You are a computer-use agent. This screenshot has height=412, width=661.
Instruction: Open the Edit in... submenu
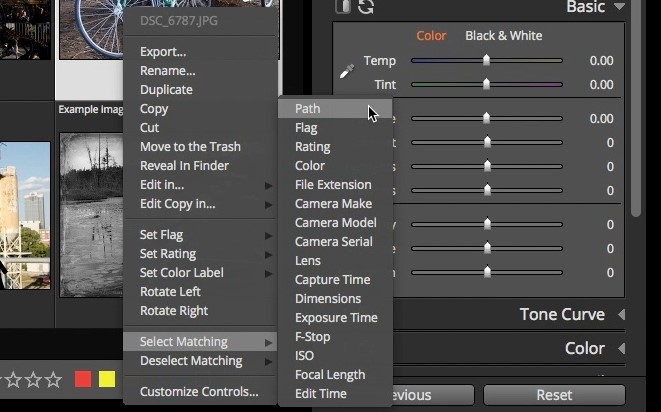coord(162,185)
